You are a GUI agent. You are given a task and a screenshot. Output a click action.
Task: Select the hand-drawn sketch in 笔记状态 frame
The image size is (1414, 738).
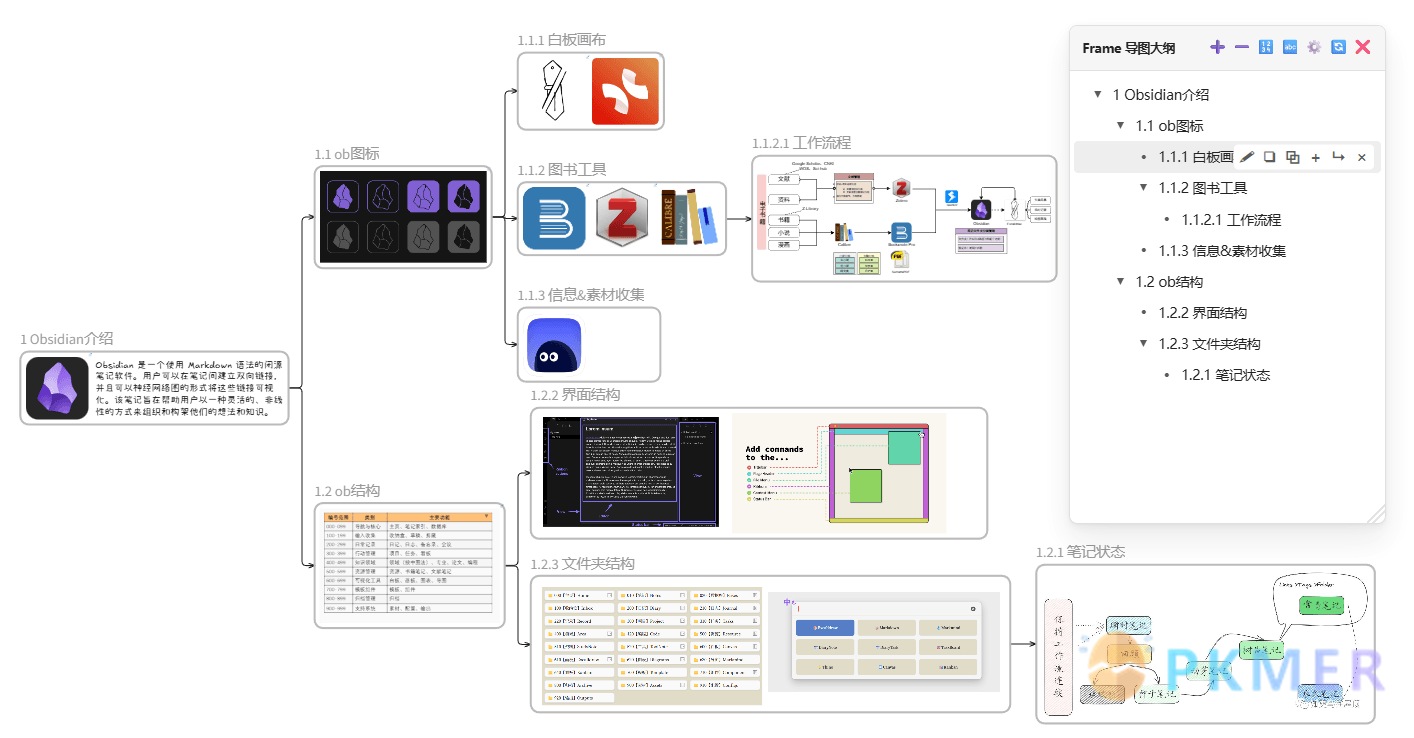tap(1205, 644)
